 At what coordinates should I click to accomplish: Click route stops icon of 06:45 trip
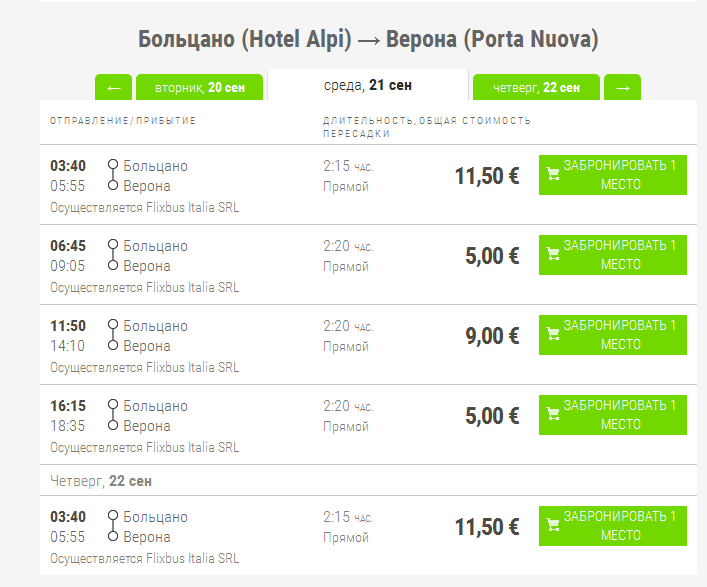click(x=113, y=255)
